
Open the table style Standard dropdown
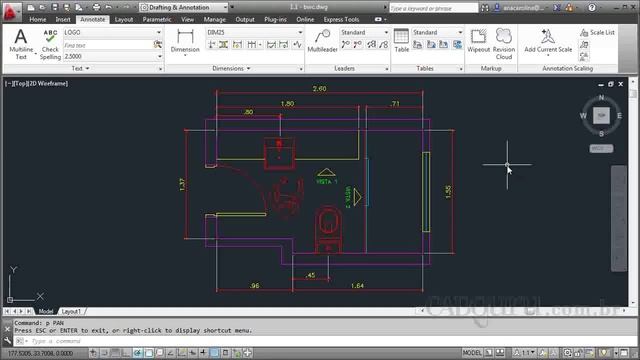coord(460,32)
